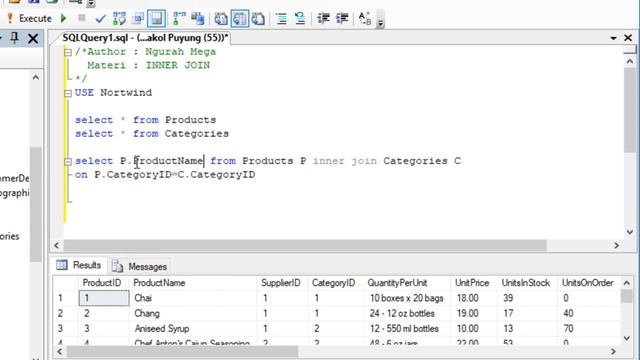Screen dimensions: 640x360
Task: Click results horizontal scrollbar left arrow
Action: [60, 351]
